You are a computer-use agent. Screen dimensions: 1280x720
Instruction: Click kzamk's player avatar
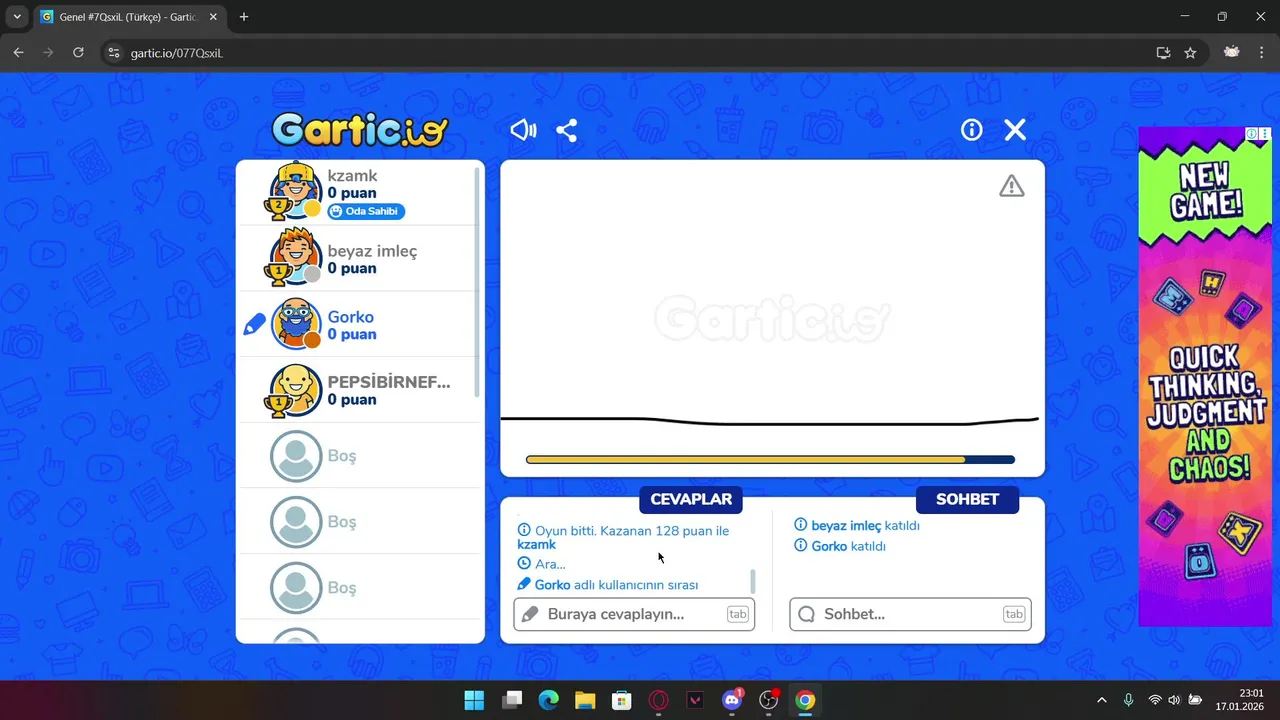click(x=296, y=192)
